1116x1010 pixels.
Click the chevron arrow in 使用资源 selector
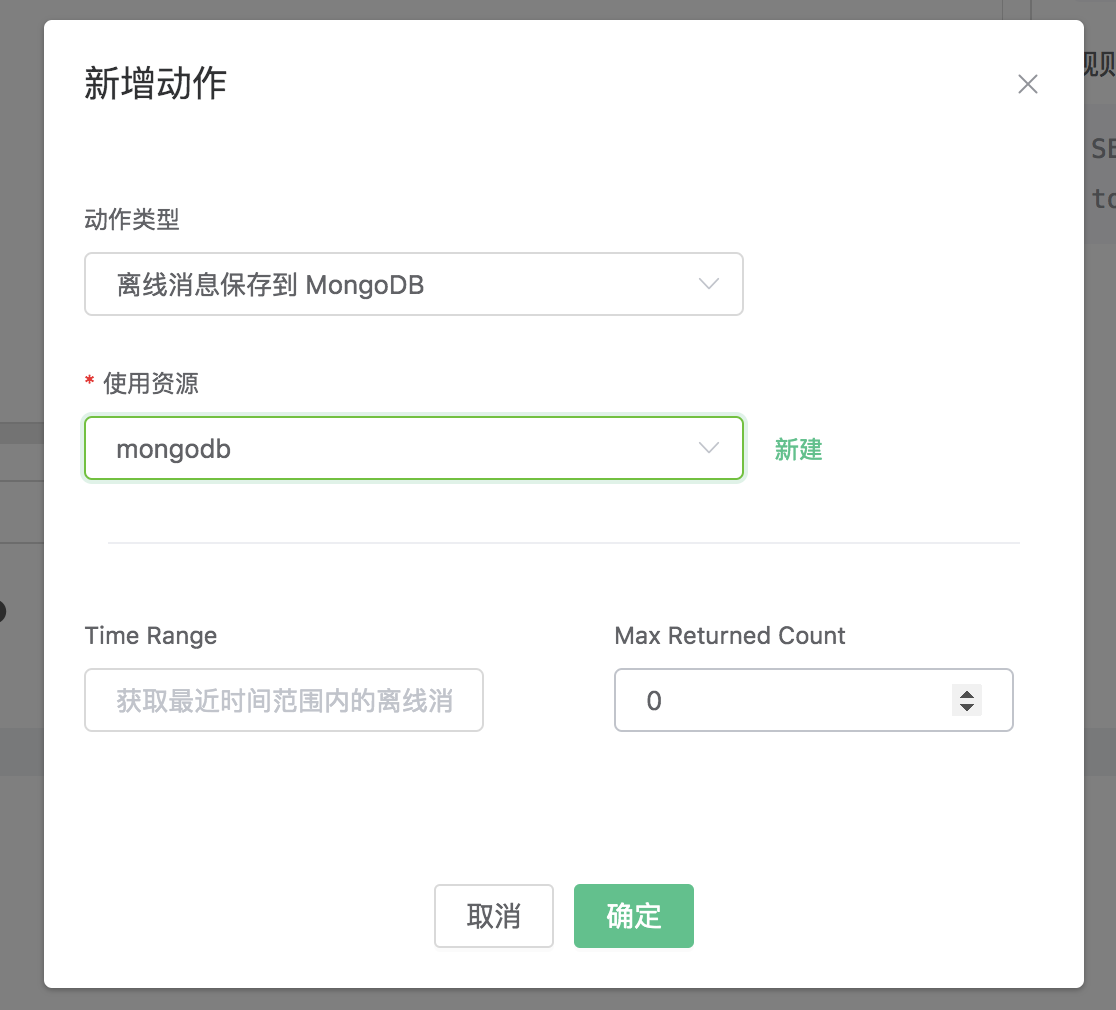(709, 448)
